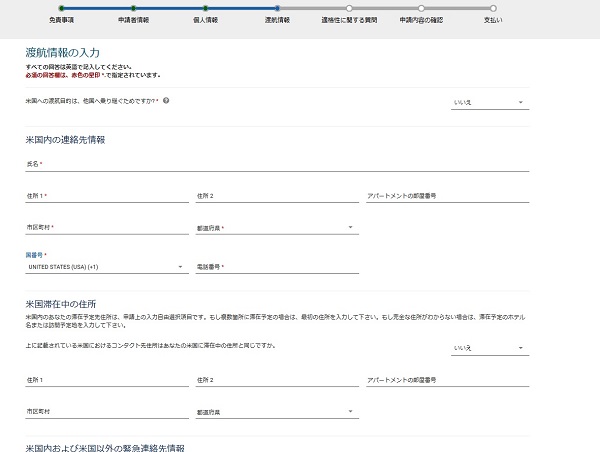600x452 pixels.
Task: Click the help icon beside the transit question
Action: 166,101
